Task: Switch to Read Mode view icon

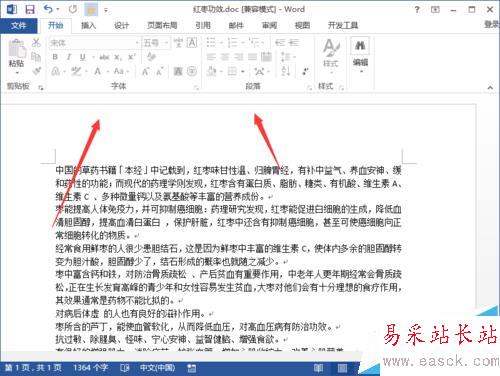Action: click(318, 368)
